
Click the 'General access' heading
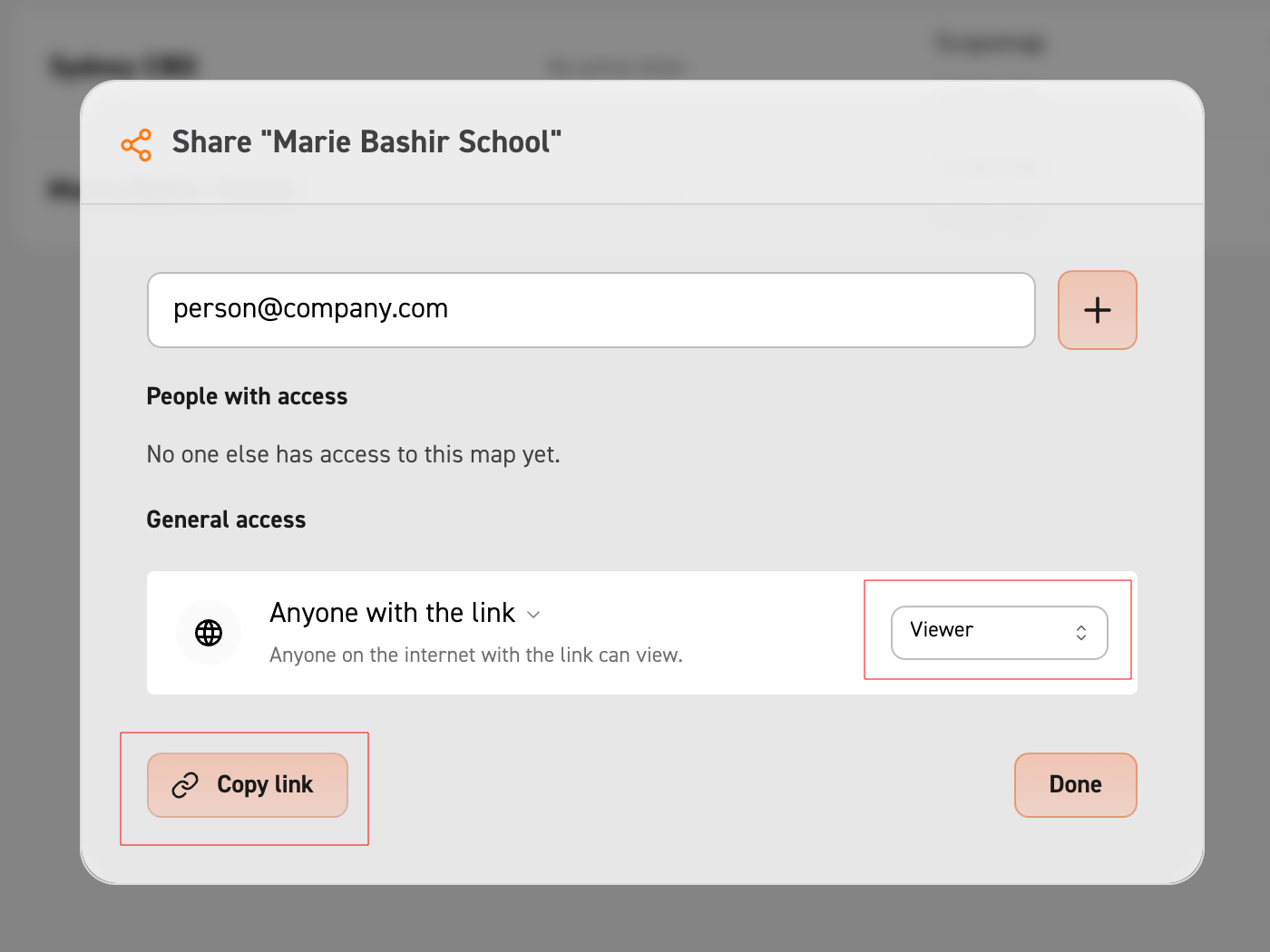point(226,520)
